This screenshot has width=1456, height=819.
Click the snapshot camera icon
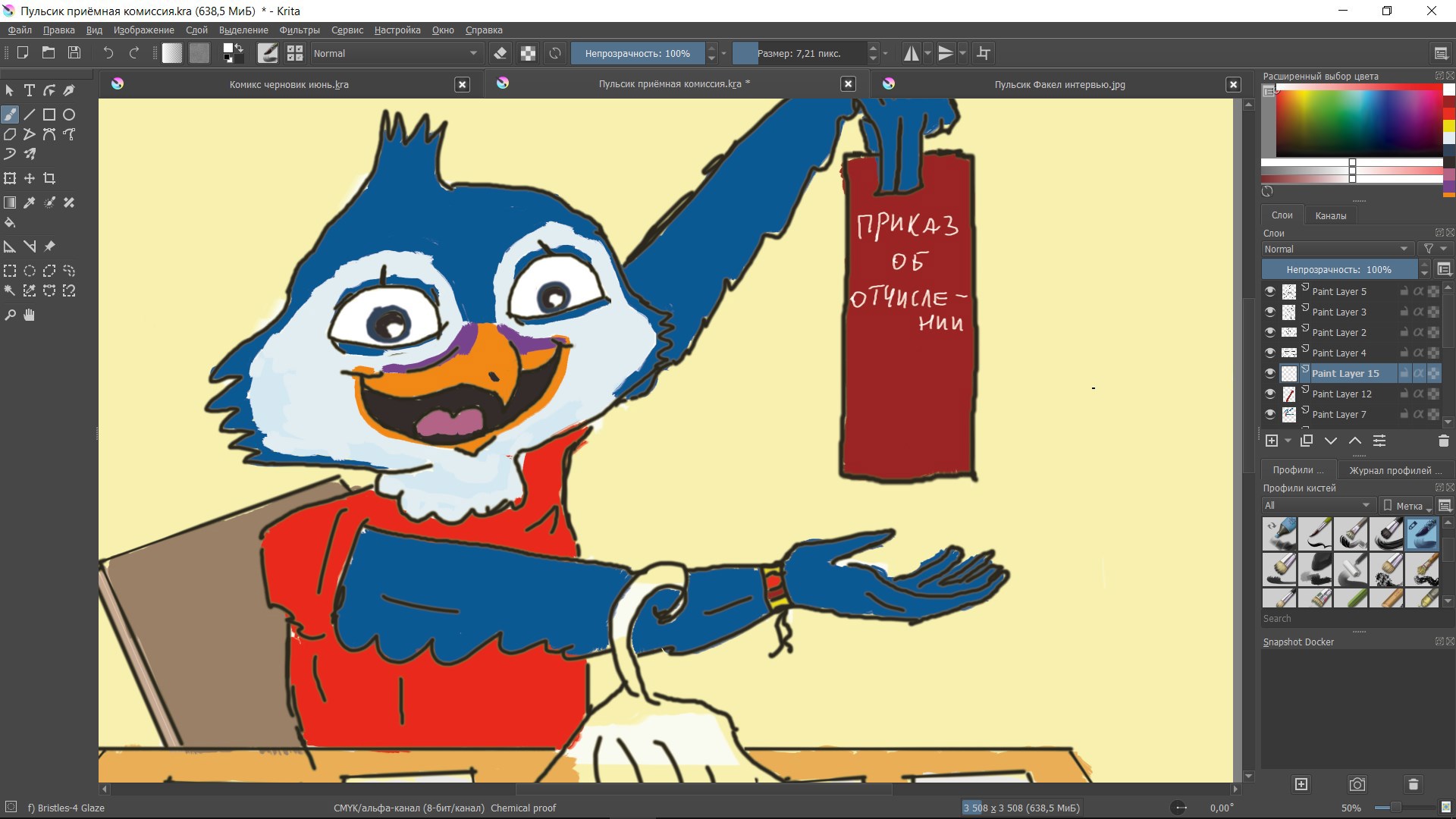tap(1357, 784)
